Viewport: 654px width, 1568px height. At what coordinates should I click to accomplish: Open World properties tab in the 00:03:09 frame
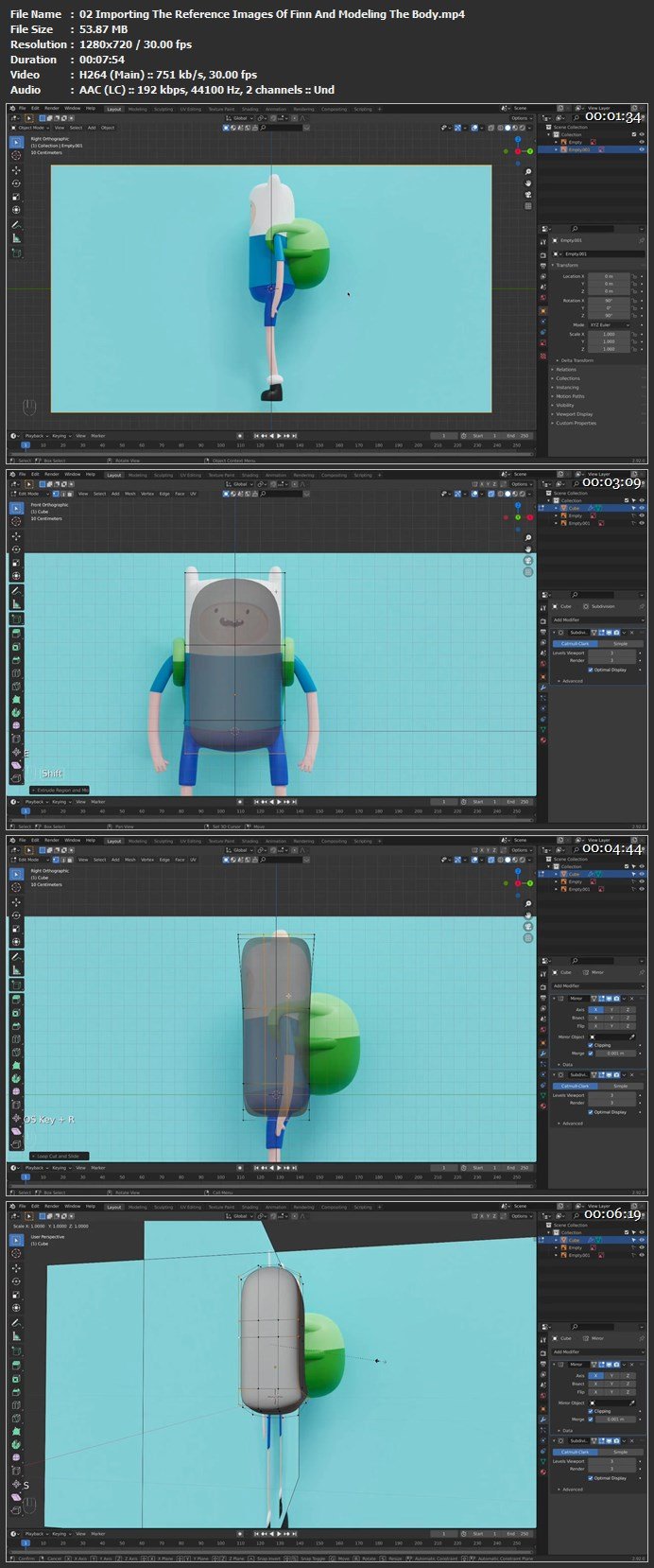[544, 664]
